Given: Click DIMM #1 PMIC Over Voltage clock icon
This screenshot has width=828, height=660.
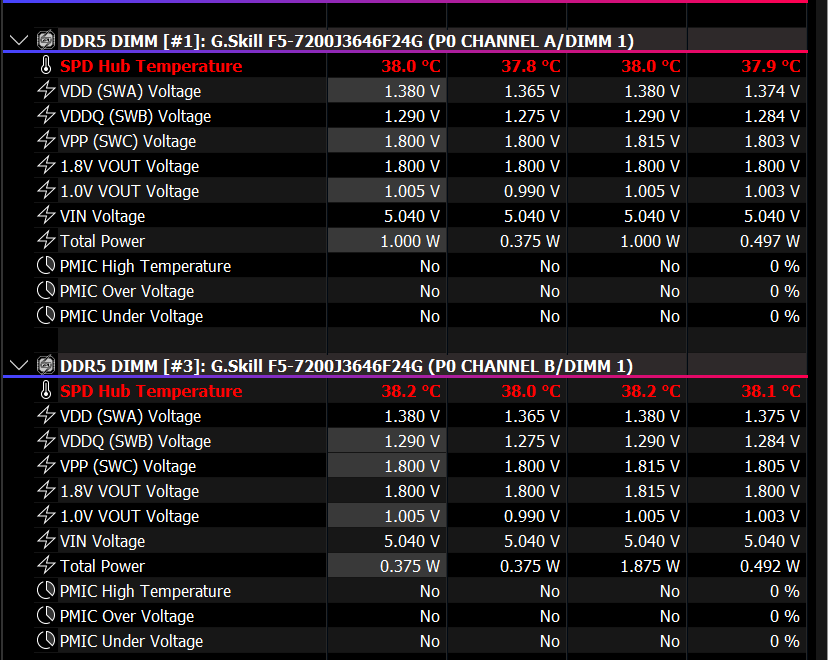Looking at the screenshot, I should point(46,290).
